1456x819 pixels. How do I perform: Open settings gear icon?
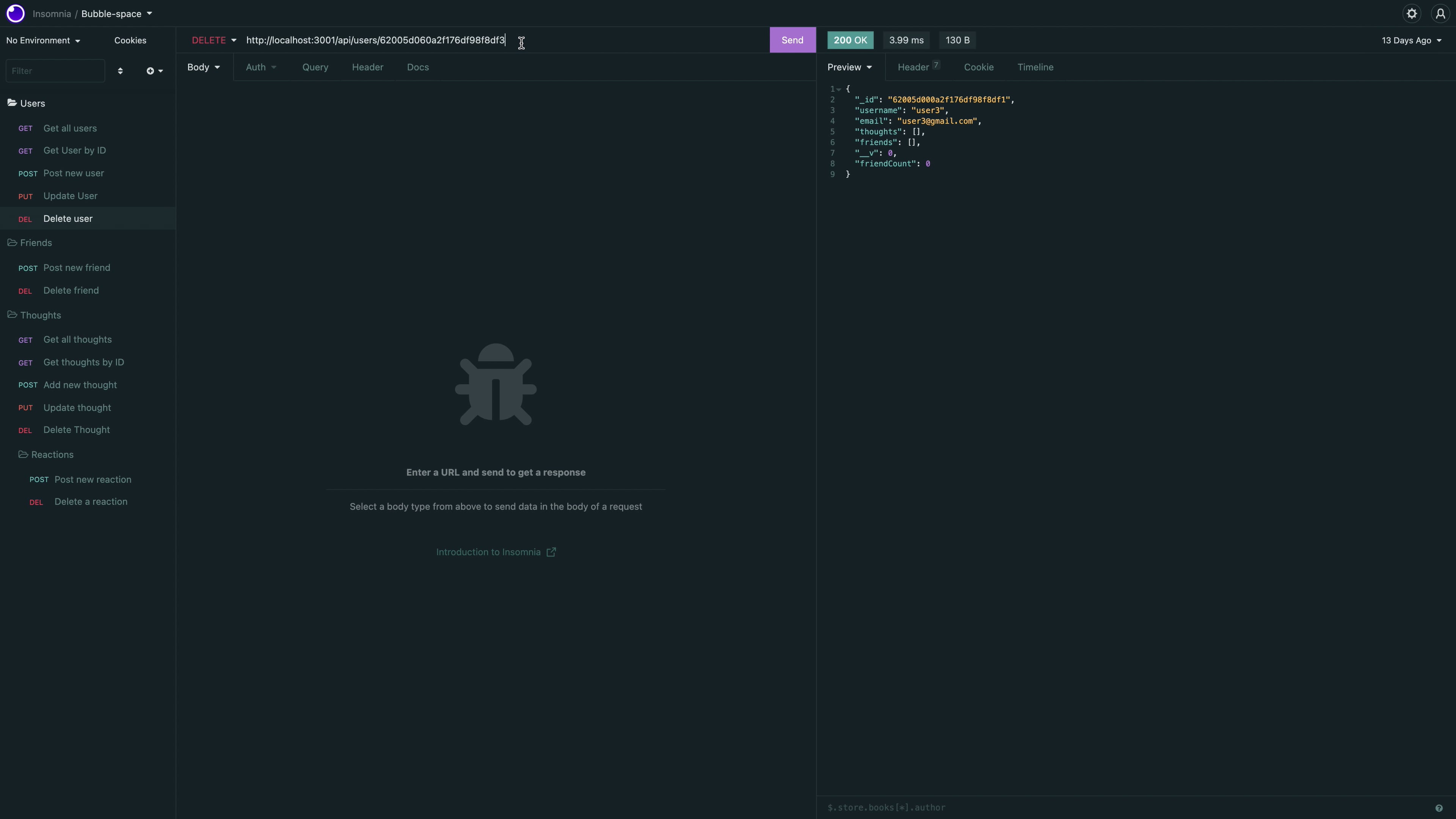tap(1412, 14)
